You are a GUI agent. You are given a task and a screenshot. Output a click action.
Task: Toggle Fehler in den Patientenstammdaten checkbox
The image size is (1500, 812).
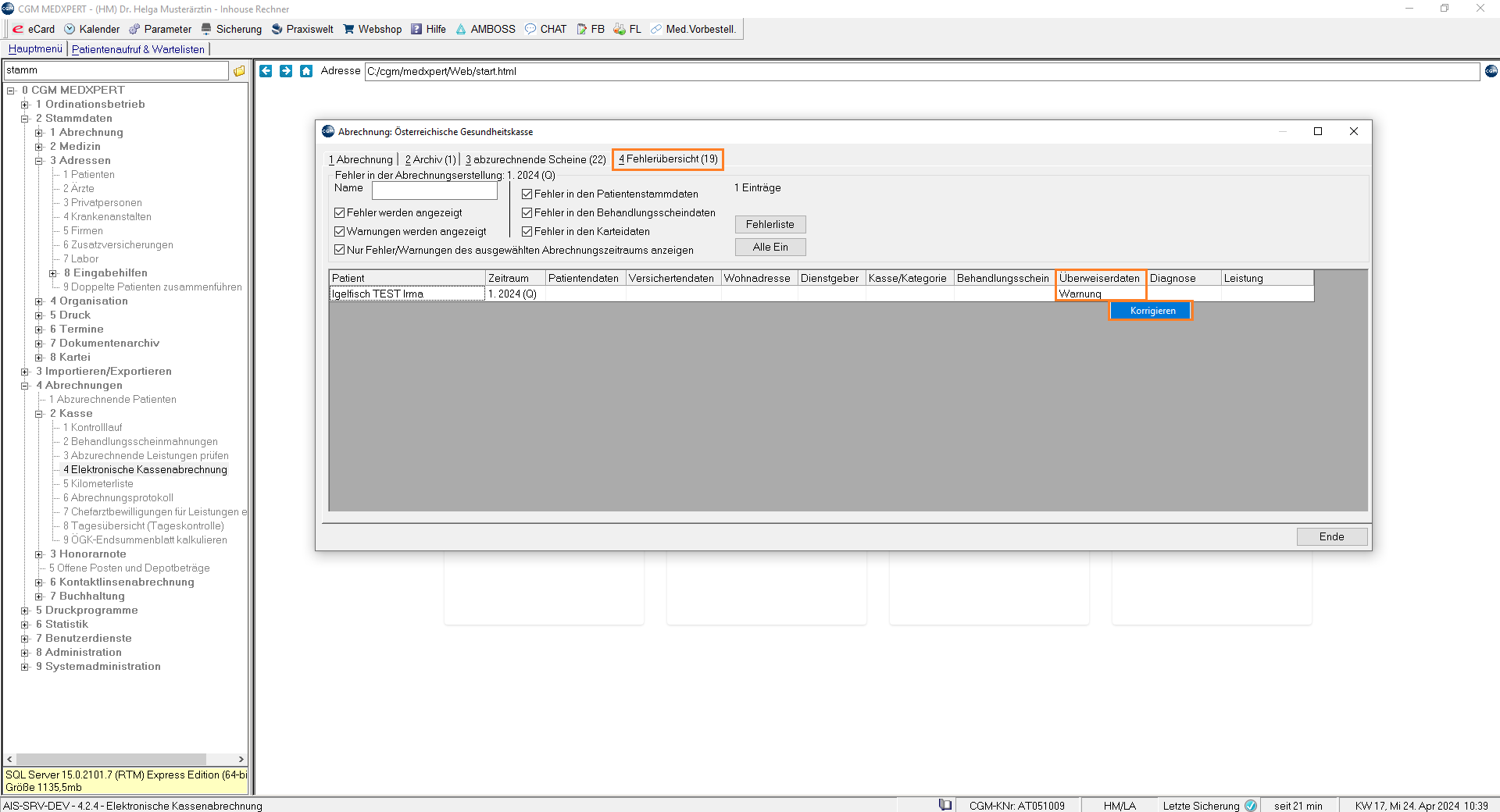coord(527,194)
